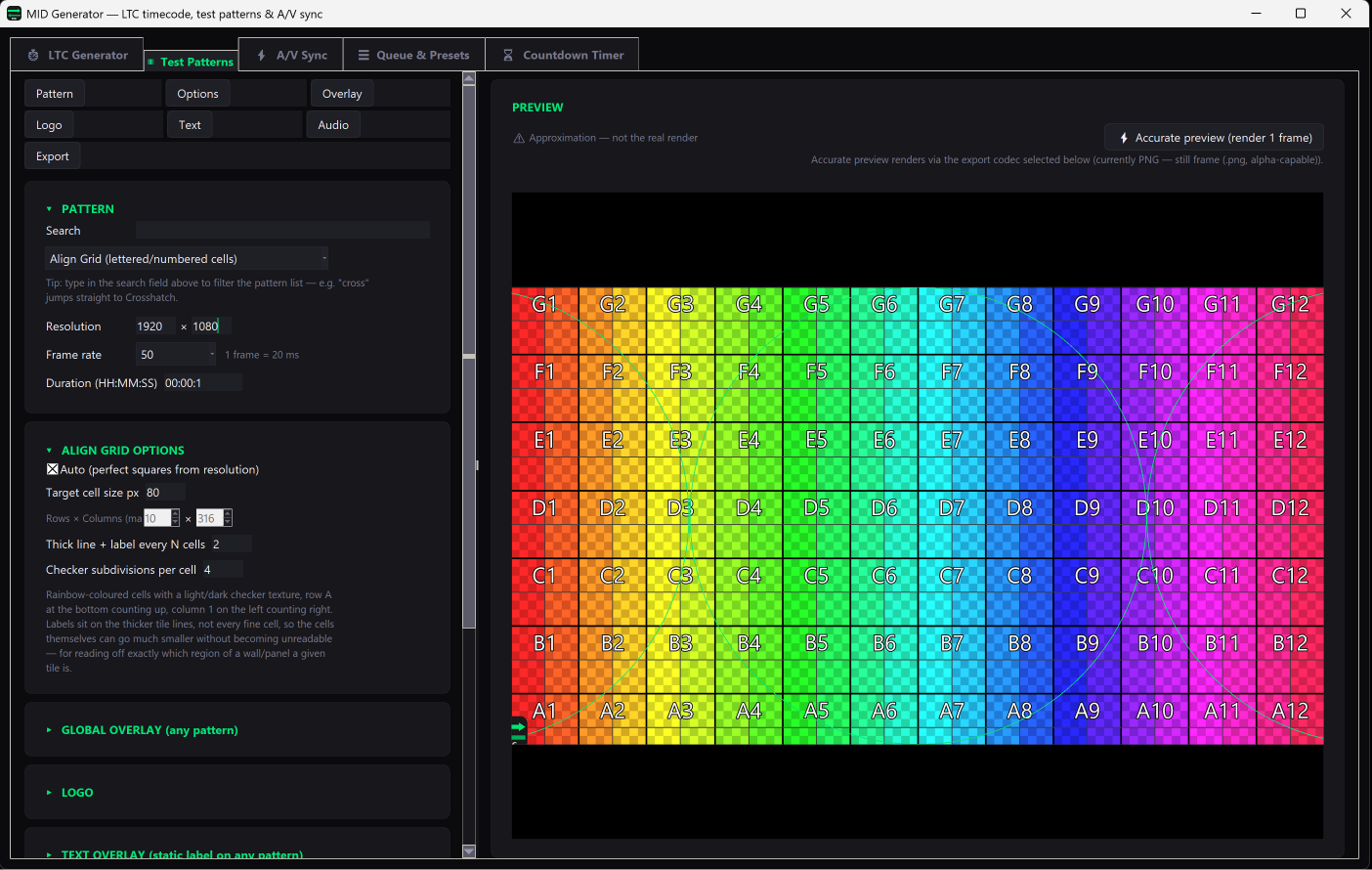The height and width of the screenshot is (870, 1372).
Task: Click the settings panel vertical scrollbar thumb
Action: [x=469, y=357]
